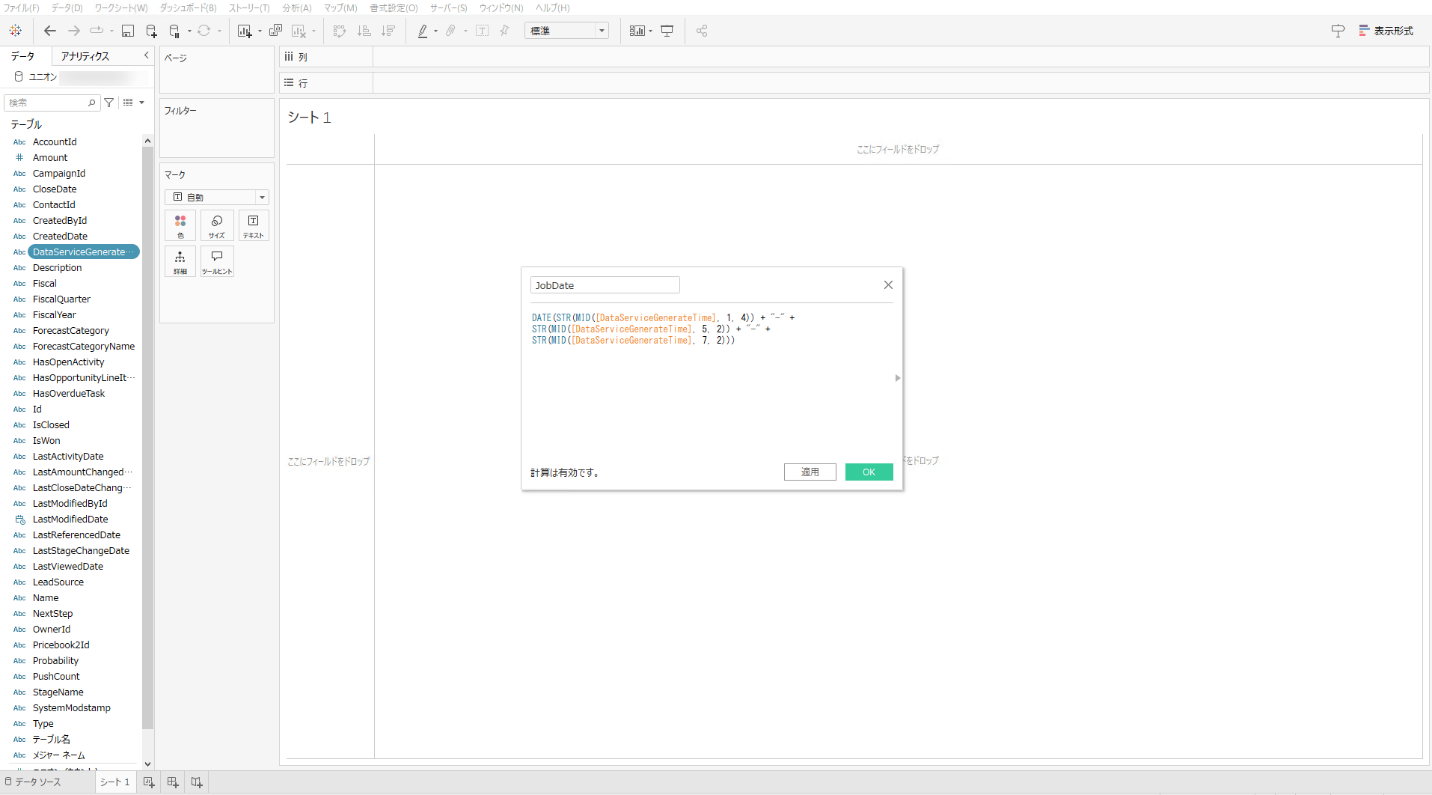This screenshot has height=795, width=1432.
Task: Click the new story icon at bottom
Action: (197, 782)
